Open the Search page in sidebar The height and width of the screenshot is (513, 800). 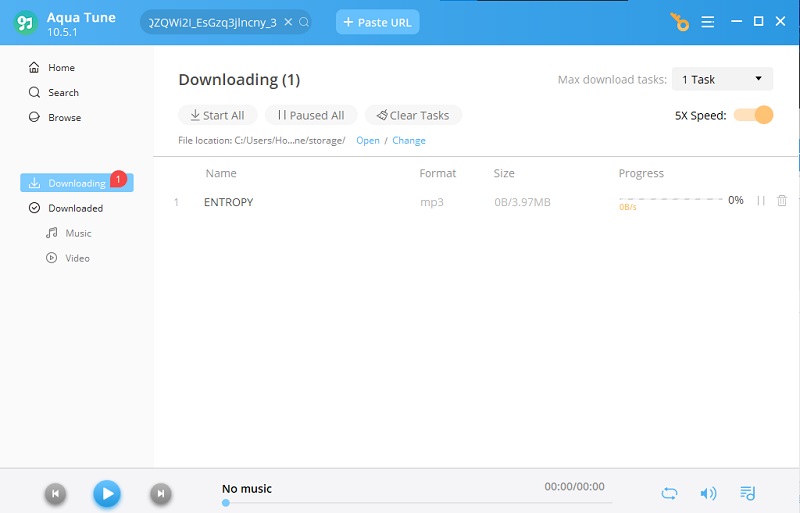[54, 92]
